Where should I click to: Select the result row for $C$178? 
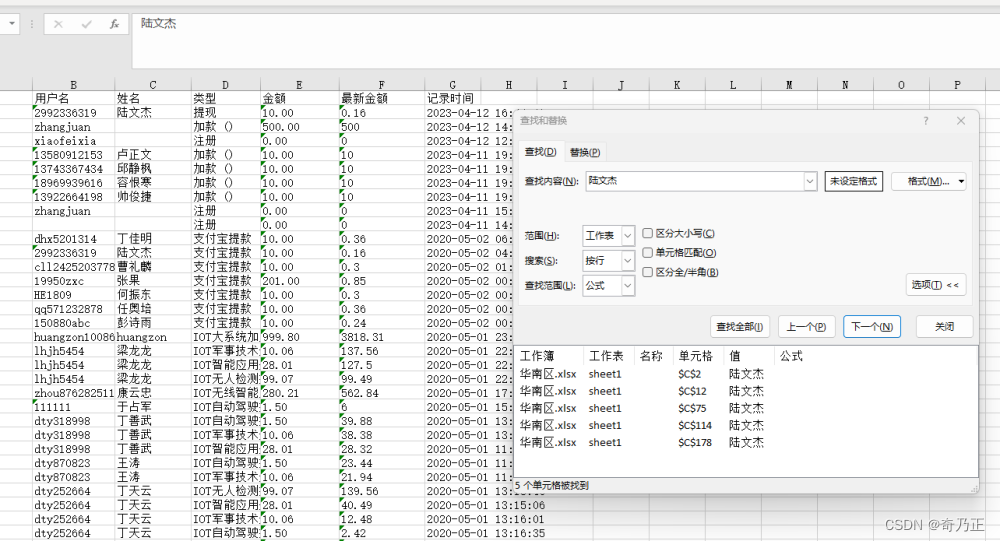[746, 443]
